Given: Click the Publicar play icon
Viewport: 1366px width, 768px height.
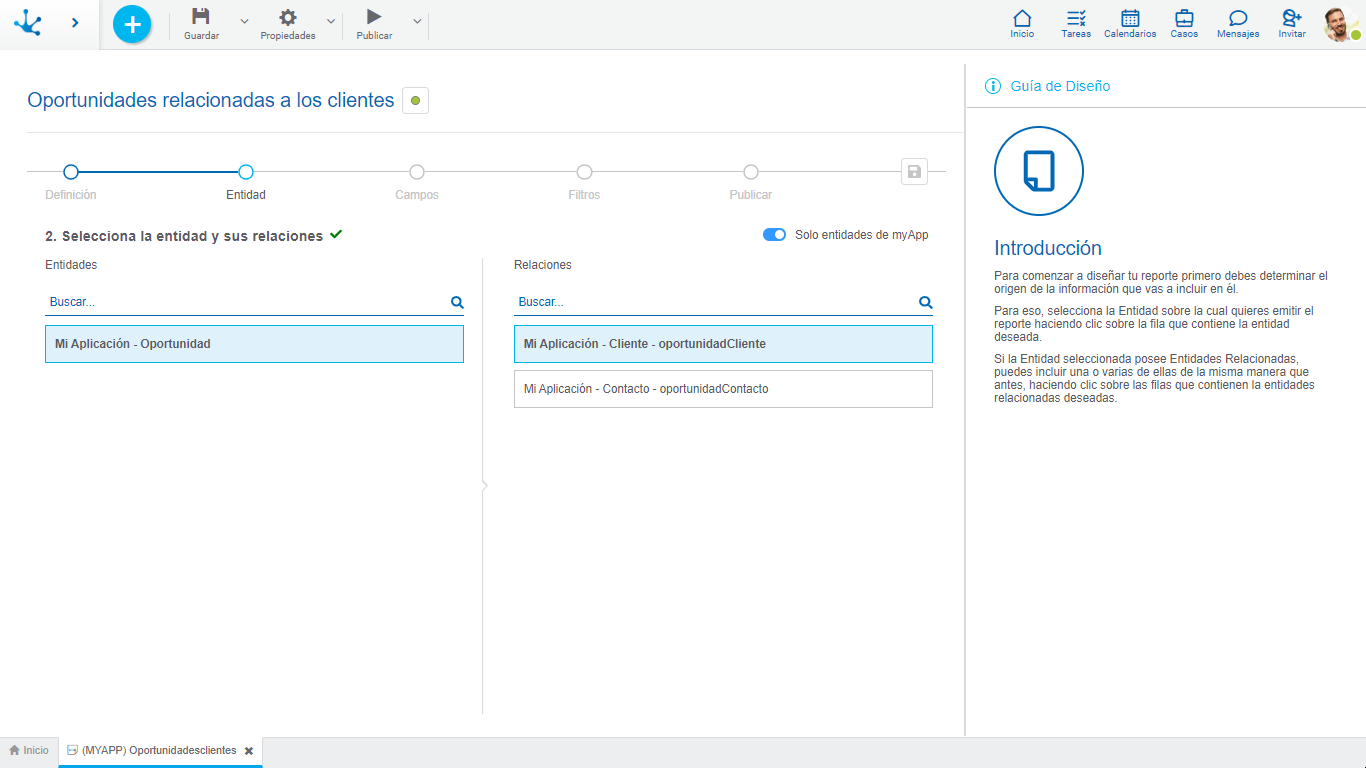Looking at the screenshot, I should point(374,17).
